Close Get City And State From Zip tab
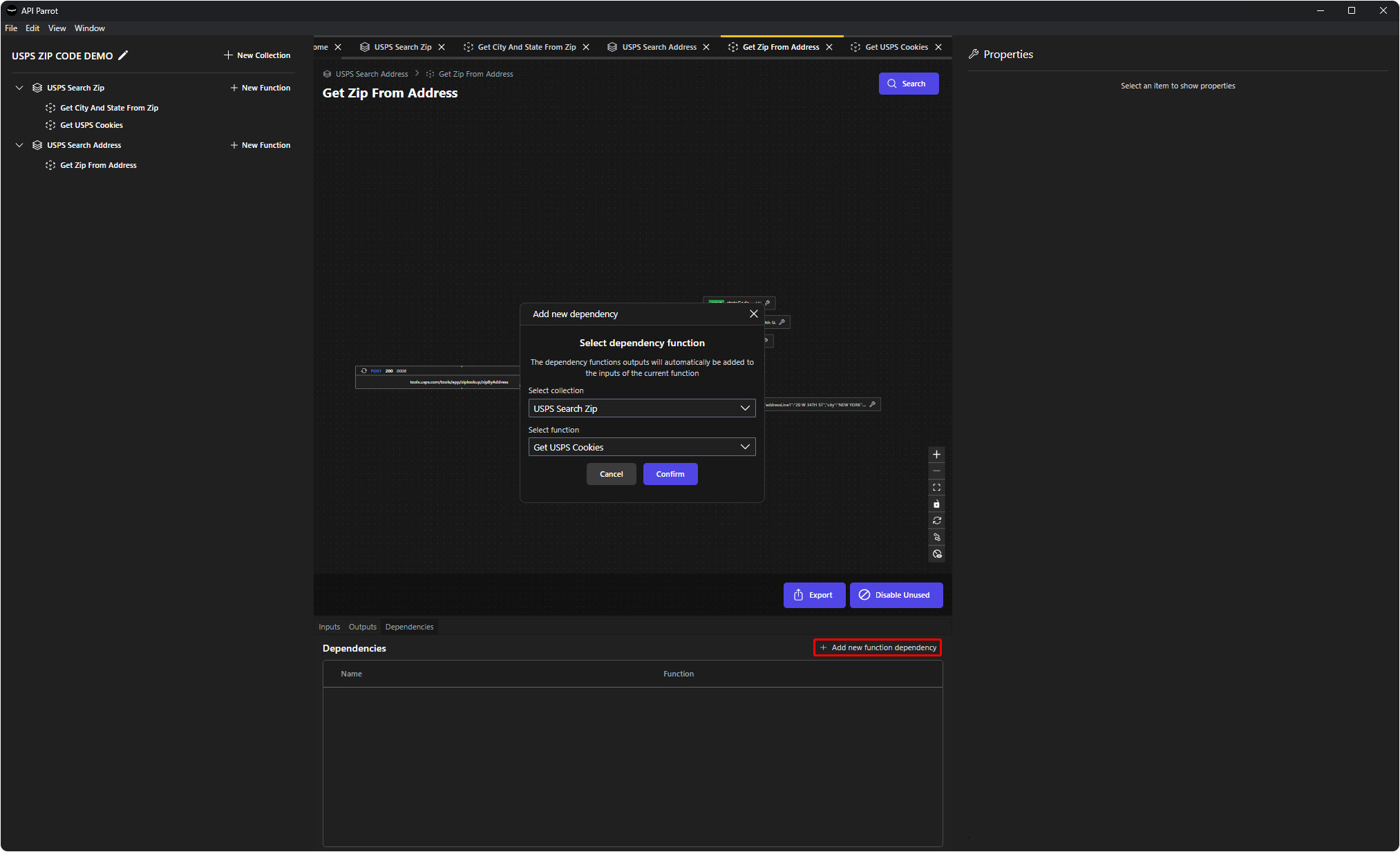1400x852 pixels. (x=586, y=47)
